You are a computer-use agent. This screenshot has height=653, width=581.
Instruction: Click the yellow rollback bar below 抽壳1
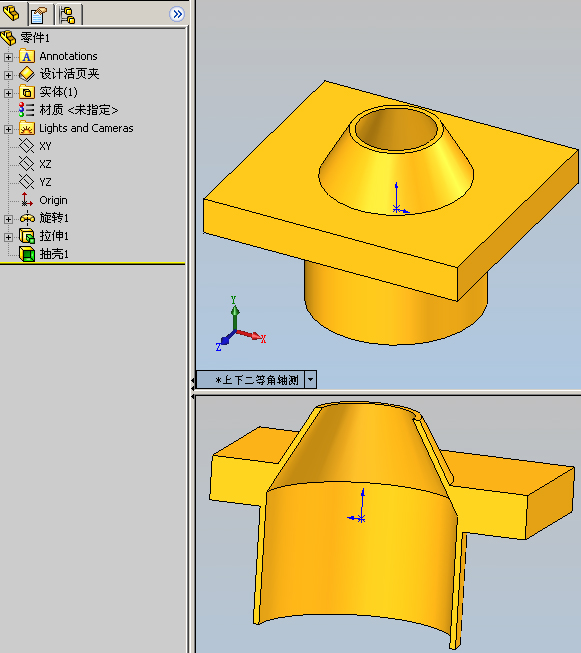point(92,263)
